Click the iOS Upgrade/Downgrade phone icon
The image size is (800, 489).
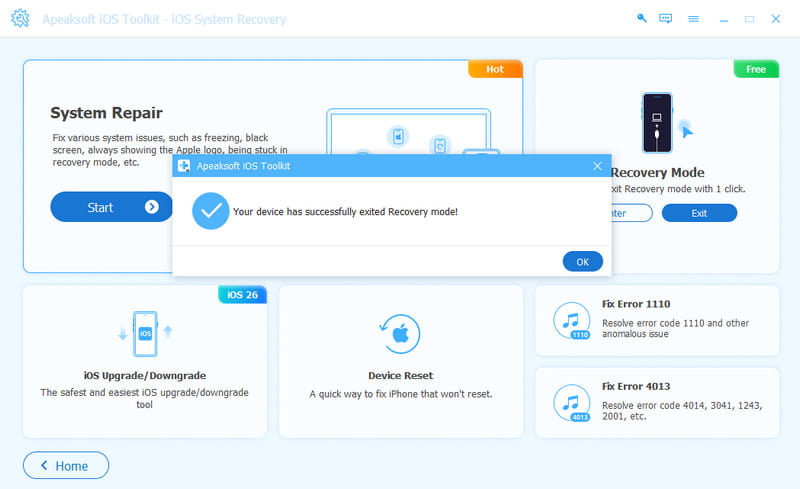(145, 333)
